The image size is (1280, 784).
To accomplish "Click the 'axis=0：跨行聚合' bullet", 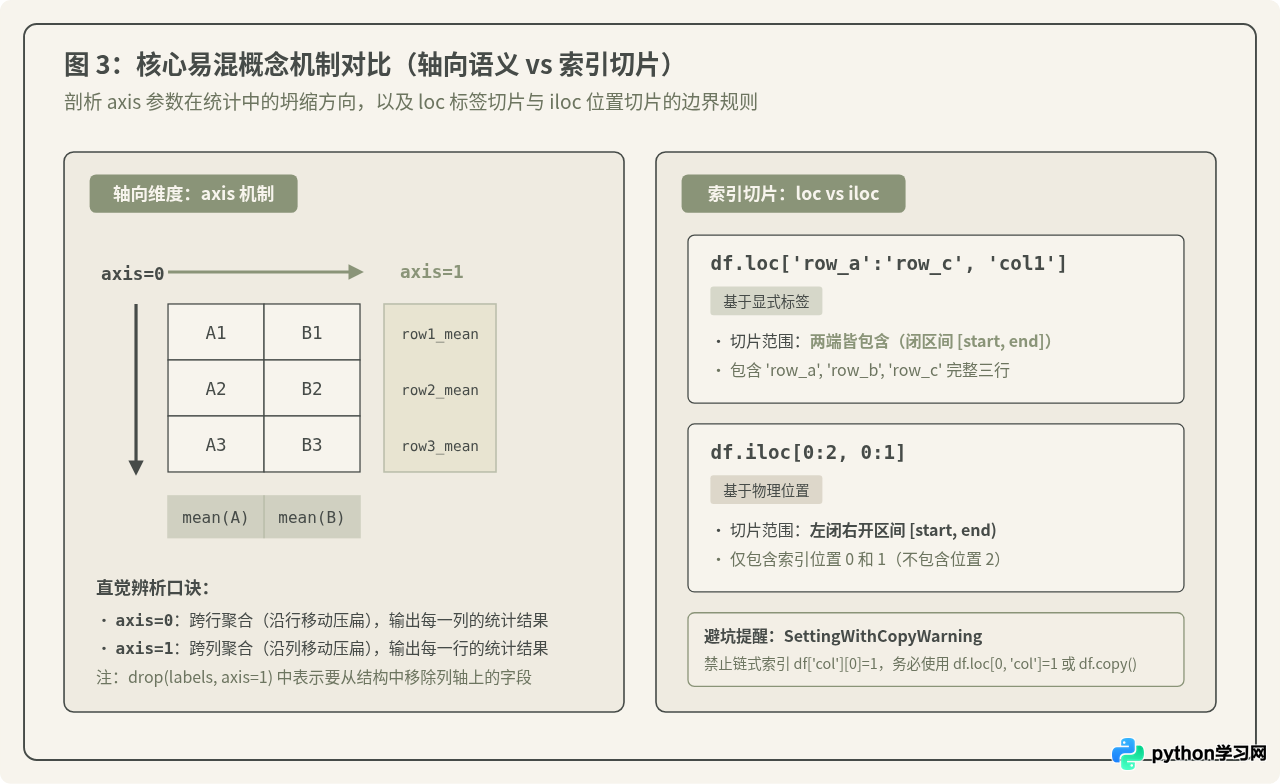I will click(x=323, y=620).
